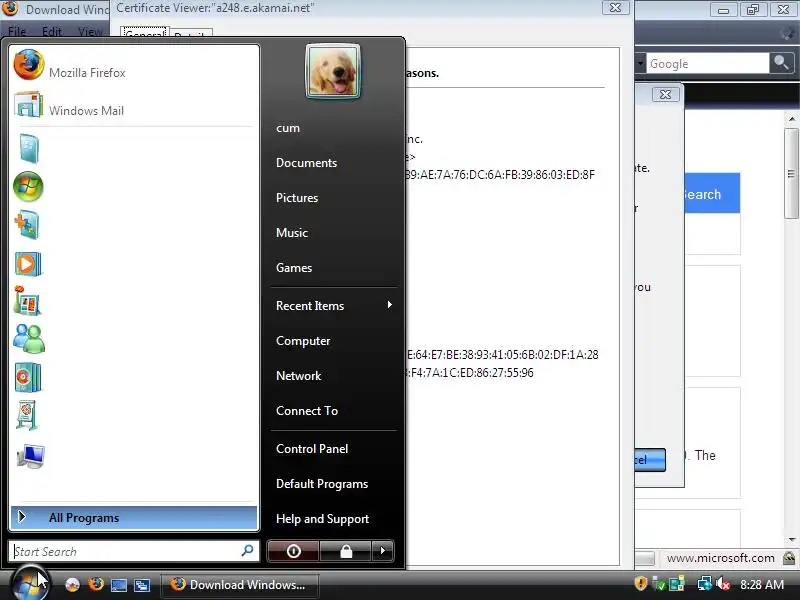Click the Firefox search magnifier button

tap(781, 63)
